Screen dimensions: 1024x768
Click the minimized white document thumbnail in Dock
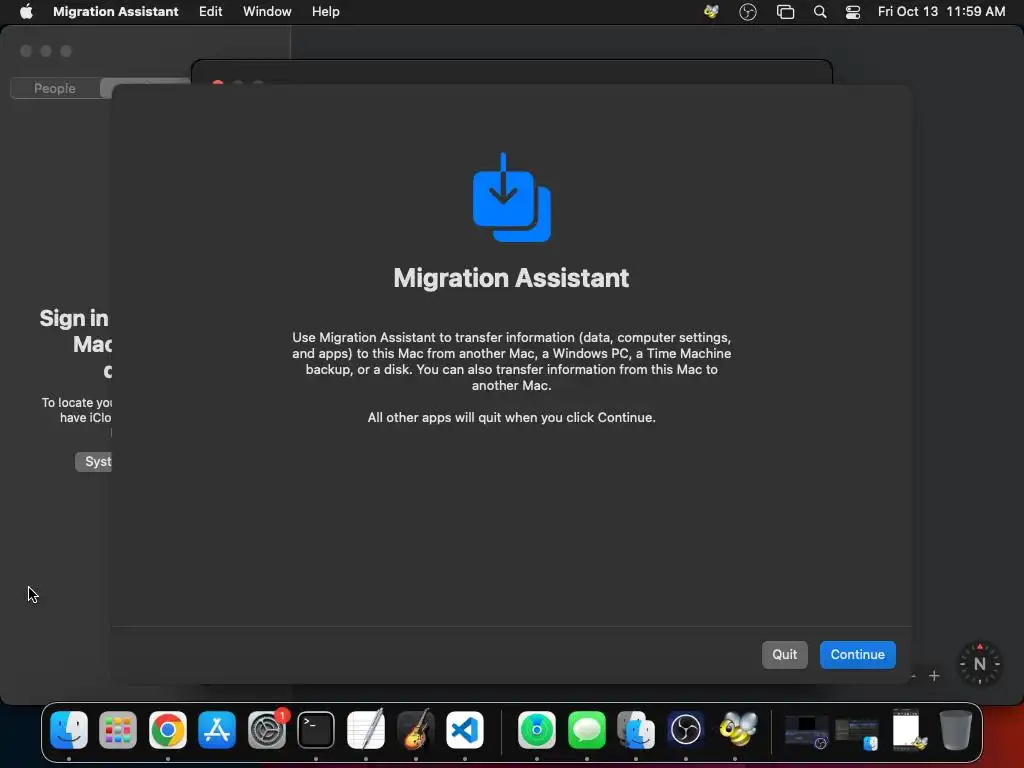click(908, 729)
